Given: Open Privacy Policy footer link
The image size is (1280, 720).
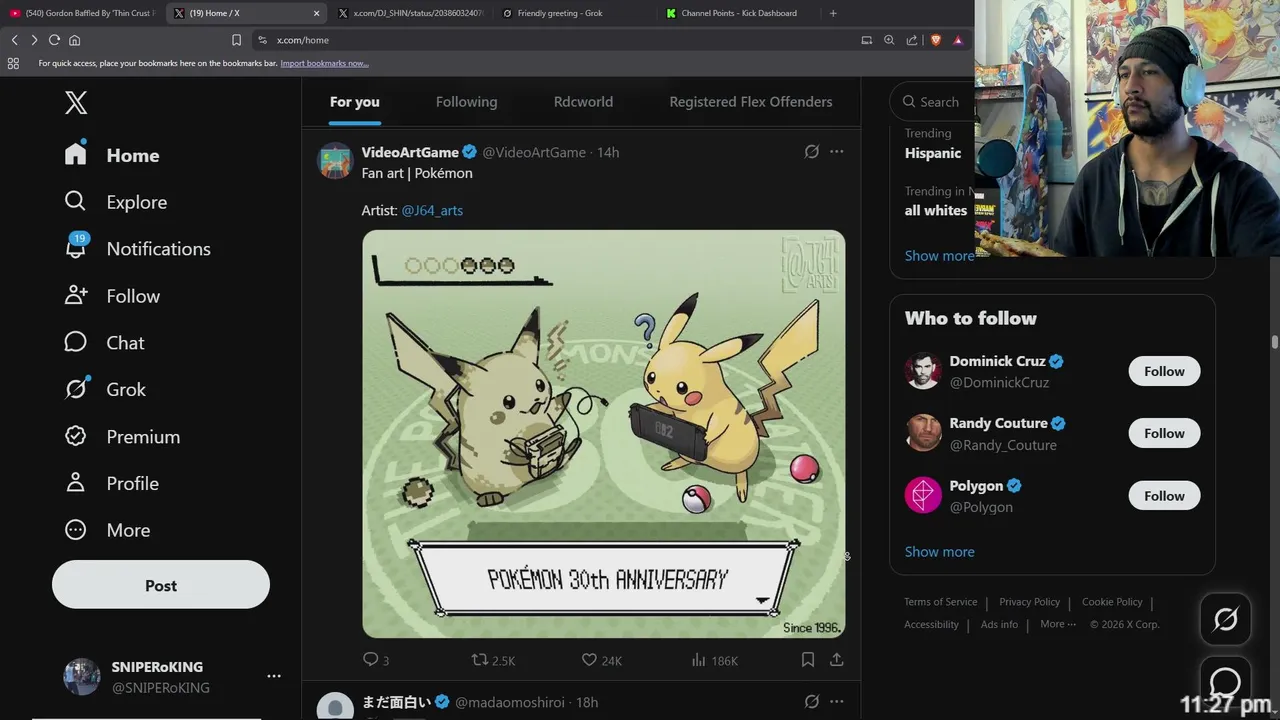Looking at the screenshot, I should [x=1029, y=602].
